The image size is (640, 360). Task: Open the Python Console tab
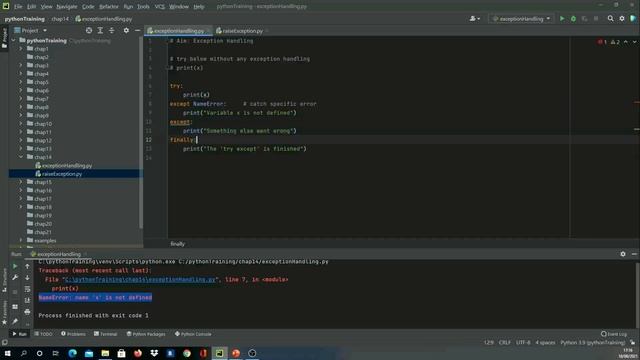pyautogui.click(x=193, y=334)
